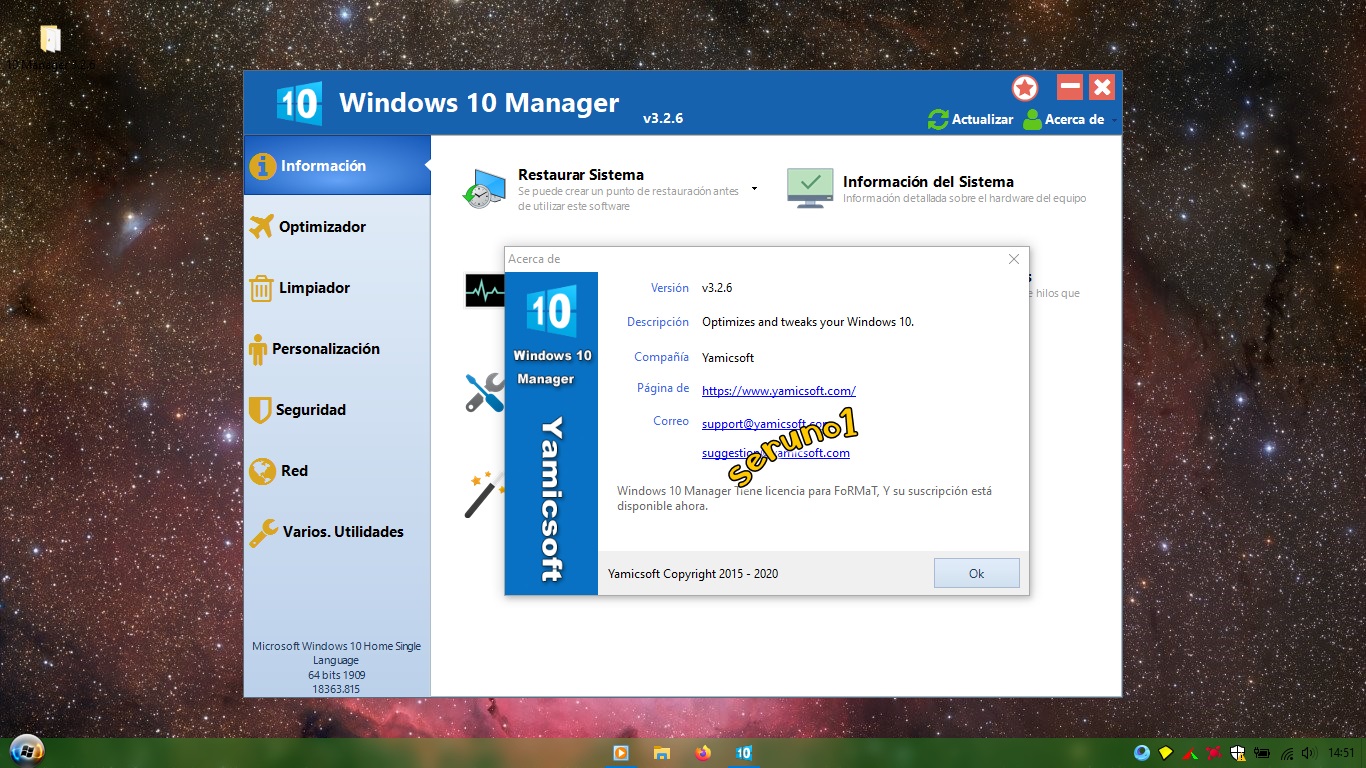Click the Restaurar Sistema monitor icon
This screenshot has height=768, width=1366.
(x=484, y=189)
